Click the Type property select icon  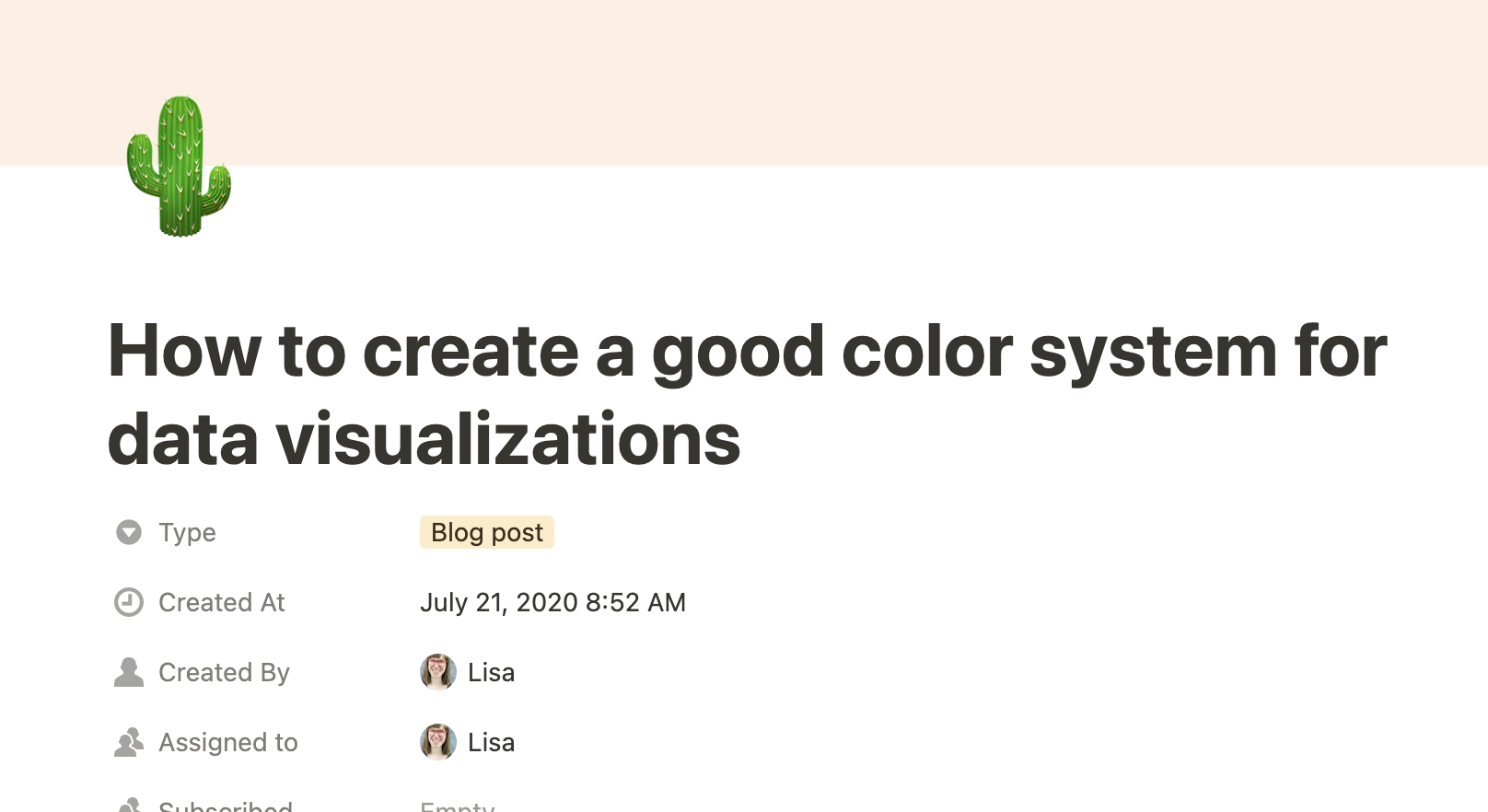point(129,532)
